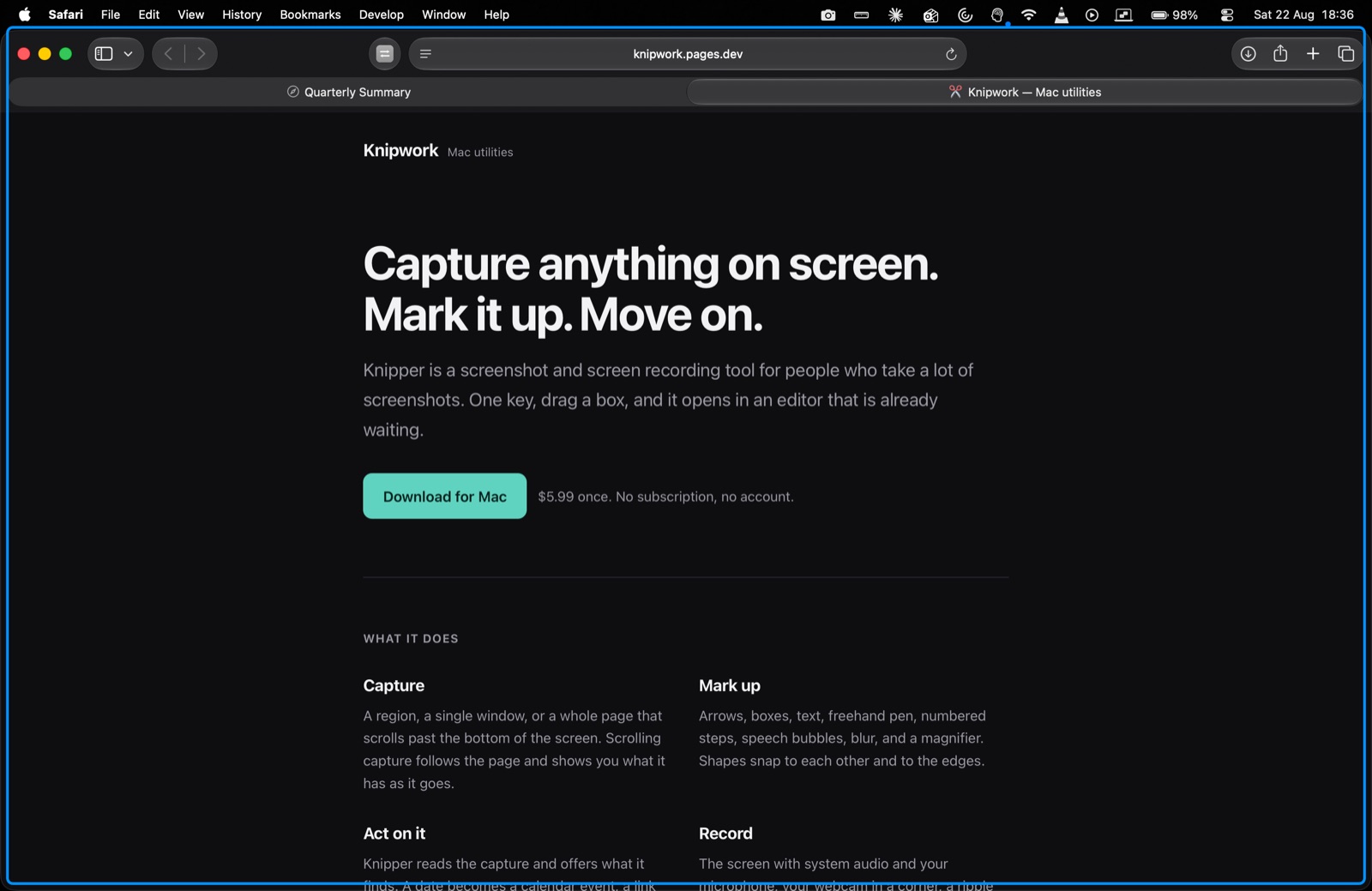Open the Apple menu

[25, 15]
